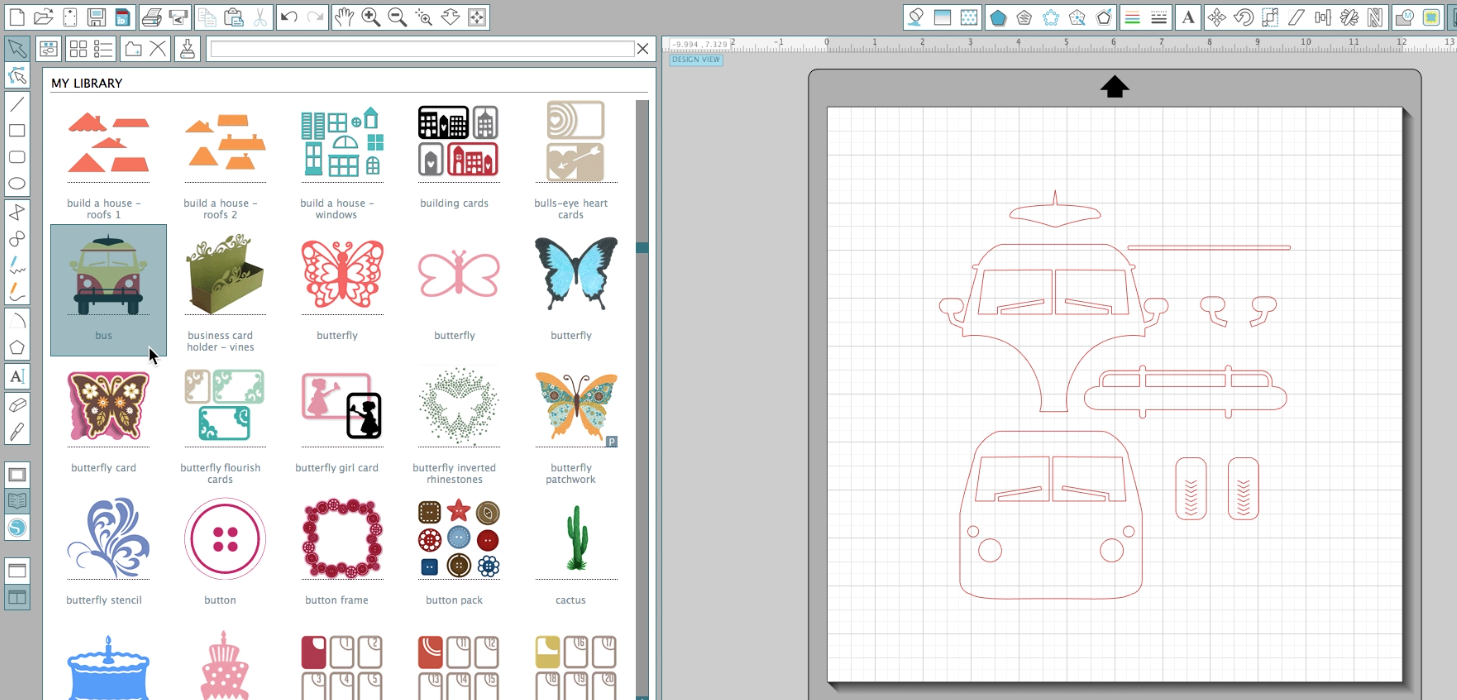Clear the library search field
The width and height of the screenshot is (1457, 700).
643,48
